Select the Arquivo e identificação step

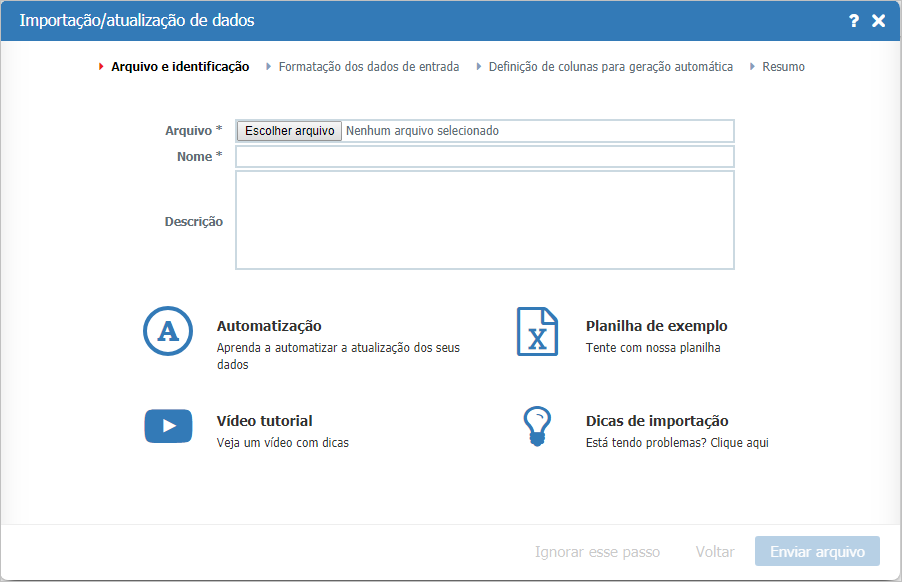pos(179,66)
